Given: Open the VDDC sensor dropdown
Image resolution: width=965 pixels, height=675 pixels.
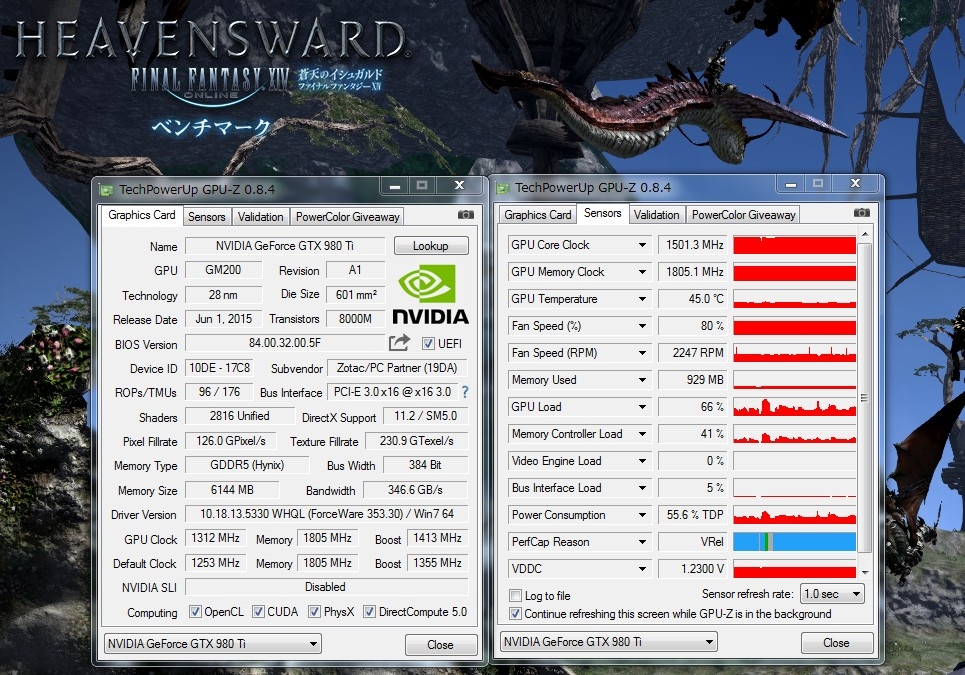Looking at the screenshot, I should 642,569.
